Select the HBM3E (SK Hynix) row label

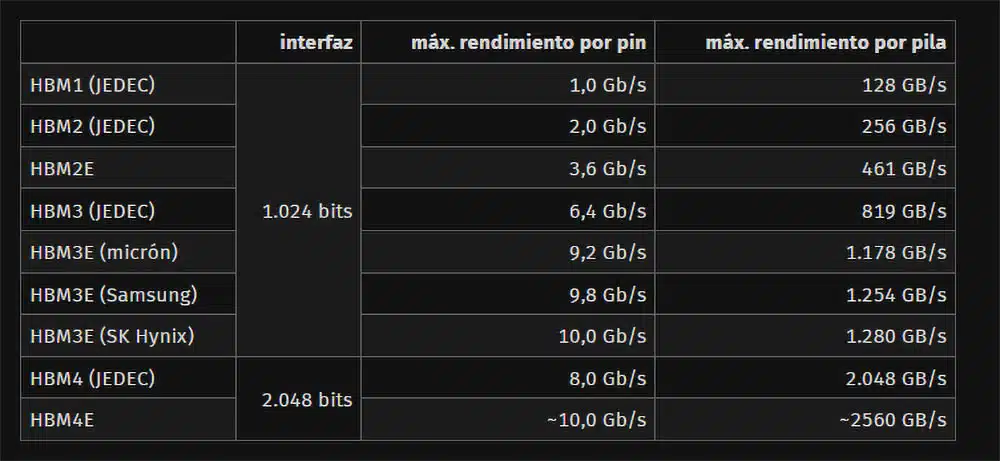pyautogui.click(x=112, y=336)
